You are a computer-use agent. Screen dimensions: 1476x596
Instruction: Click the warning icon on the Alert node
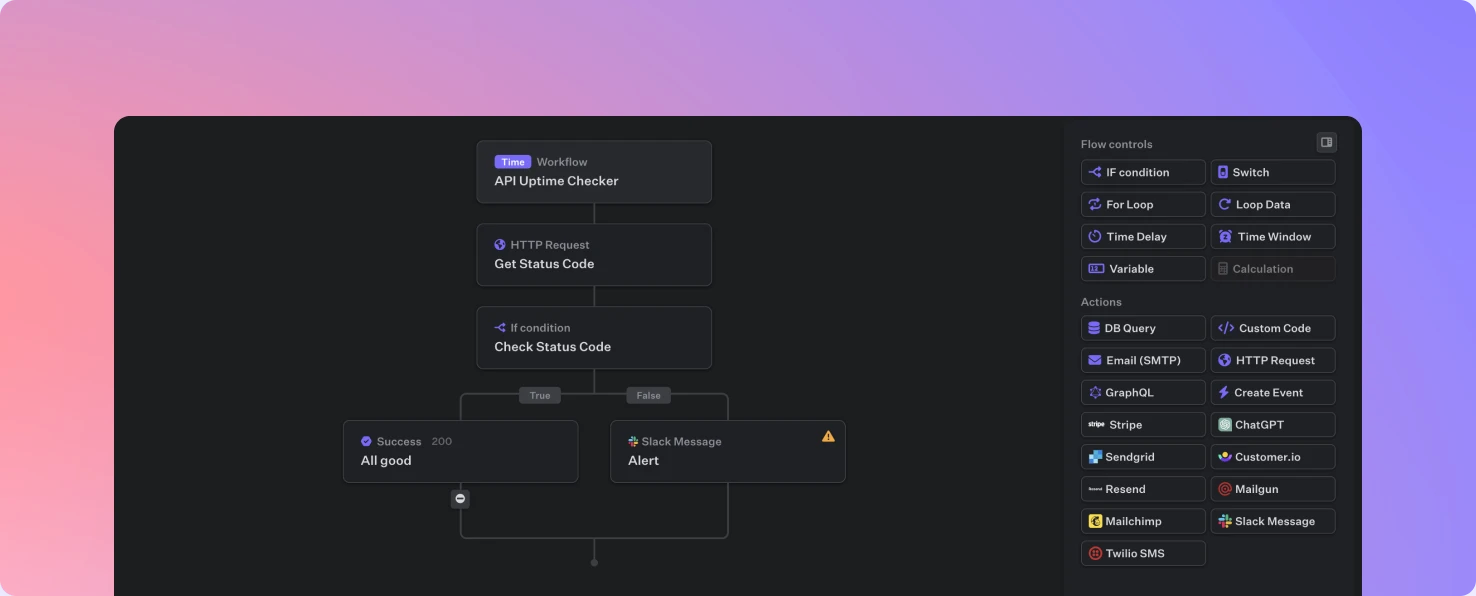(828, 436)
